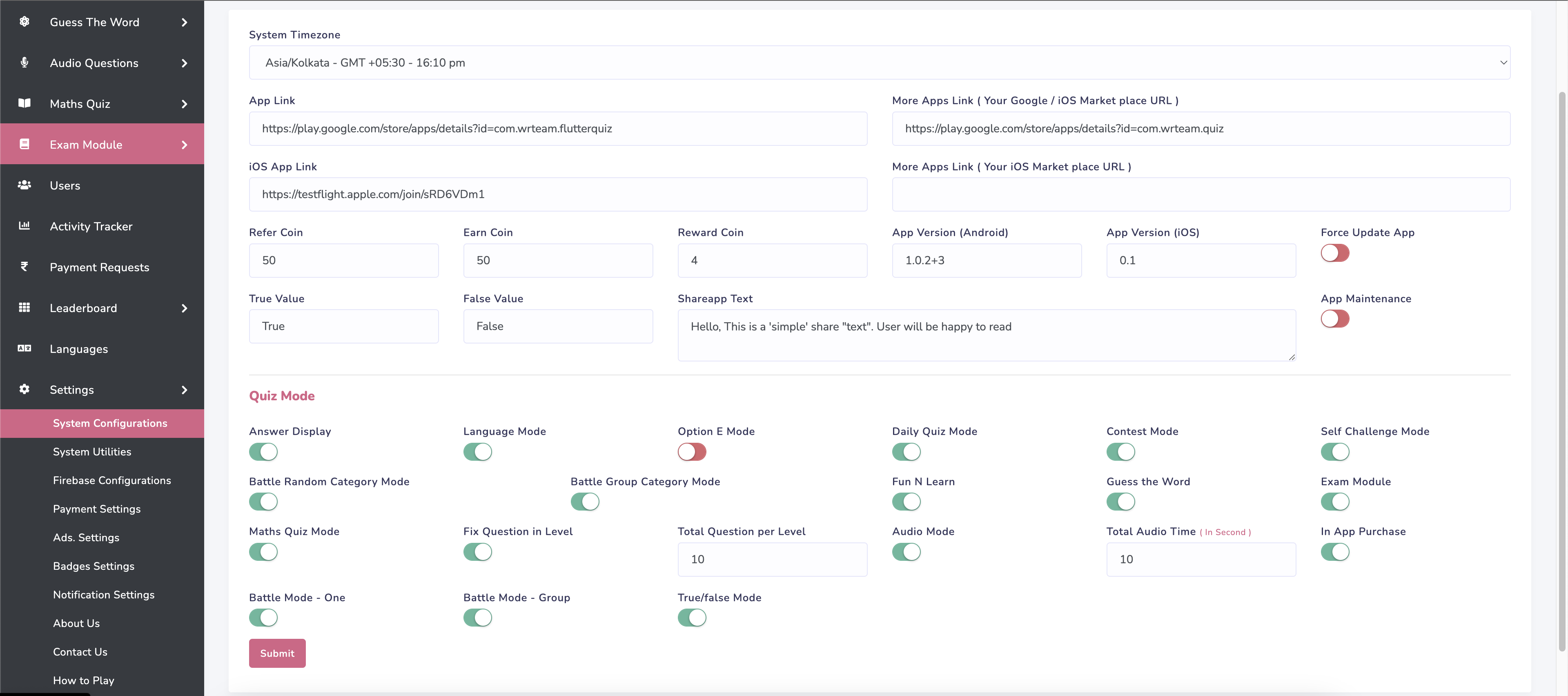Screen dimensions: 1568x696
Task: Click the Activity Tracker chart icon
Action: (x=24, y=226)
